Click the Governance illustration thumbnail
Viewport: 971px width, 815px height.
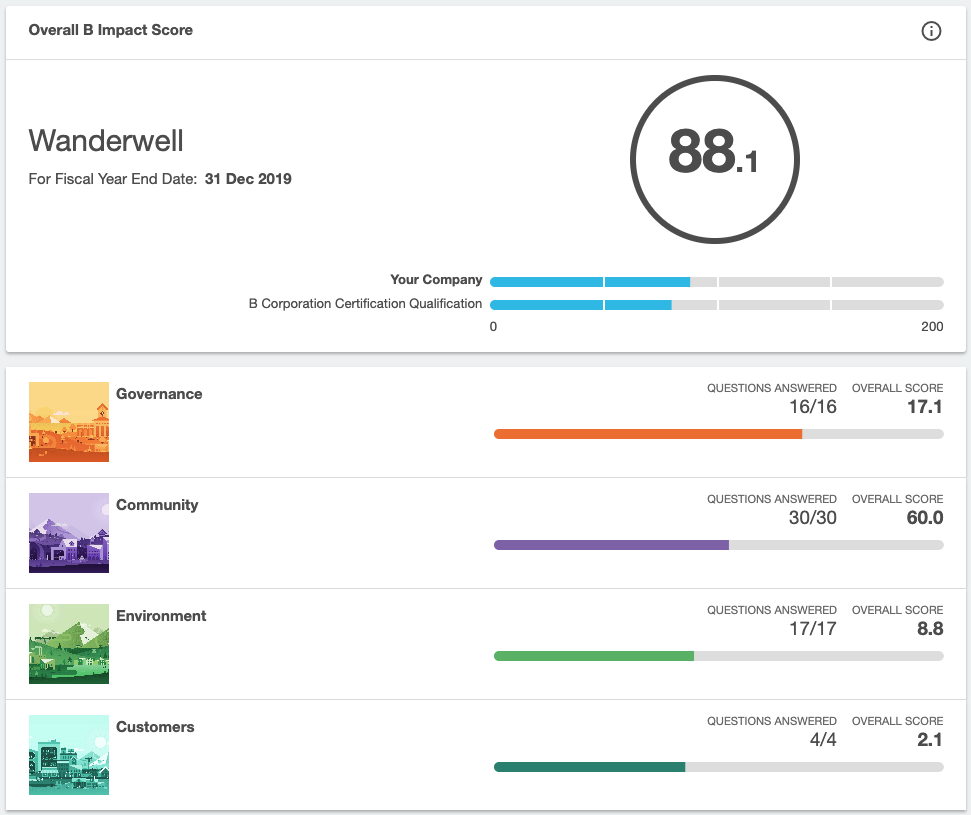pyautogui.click(x=69, y=422)
